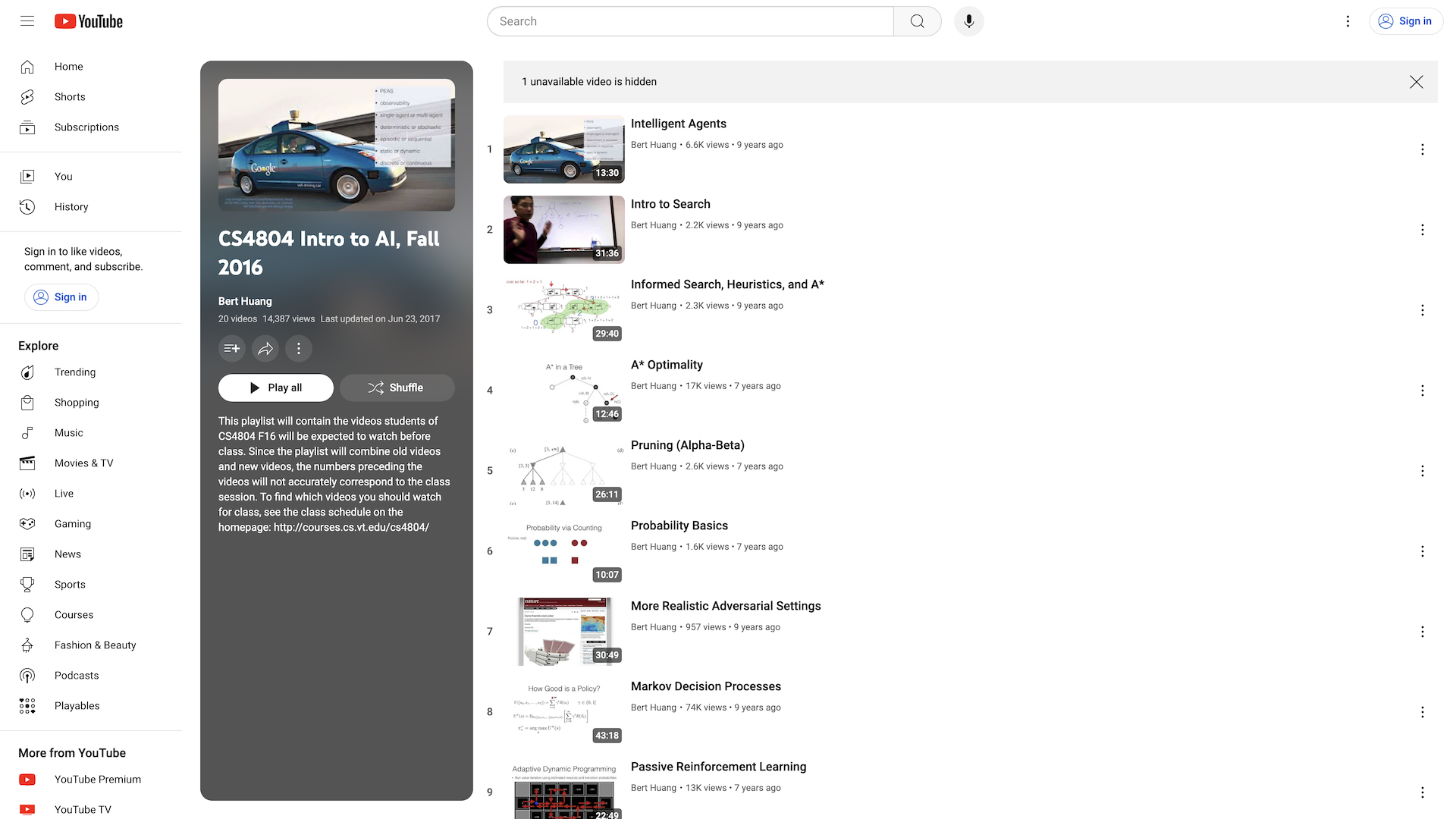1456x819 pixels.
Task: Open More Realistic Adversarial Settings video
Action: point(726,606)
